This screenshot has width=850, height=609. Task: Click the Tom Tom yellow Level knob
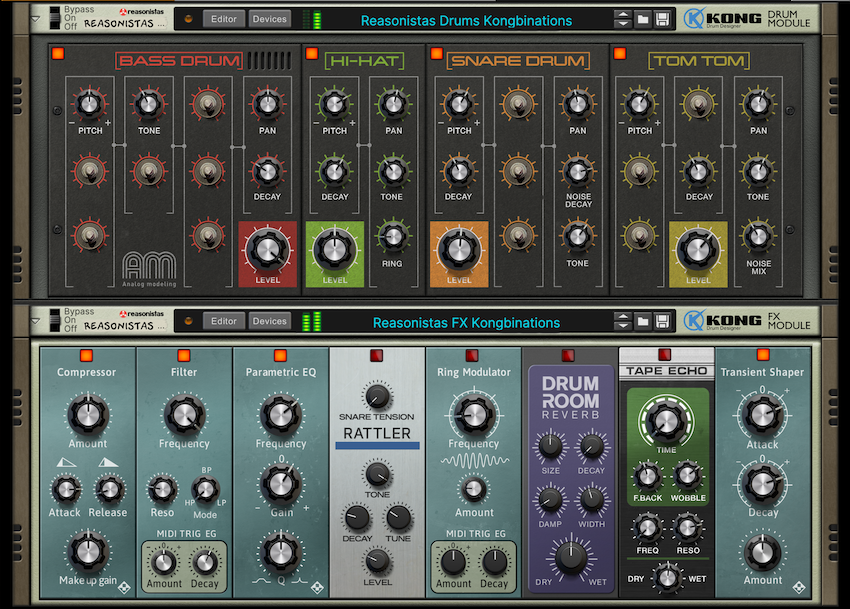[x=698, y=249]
